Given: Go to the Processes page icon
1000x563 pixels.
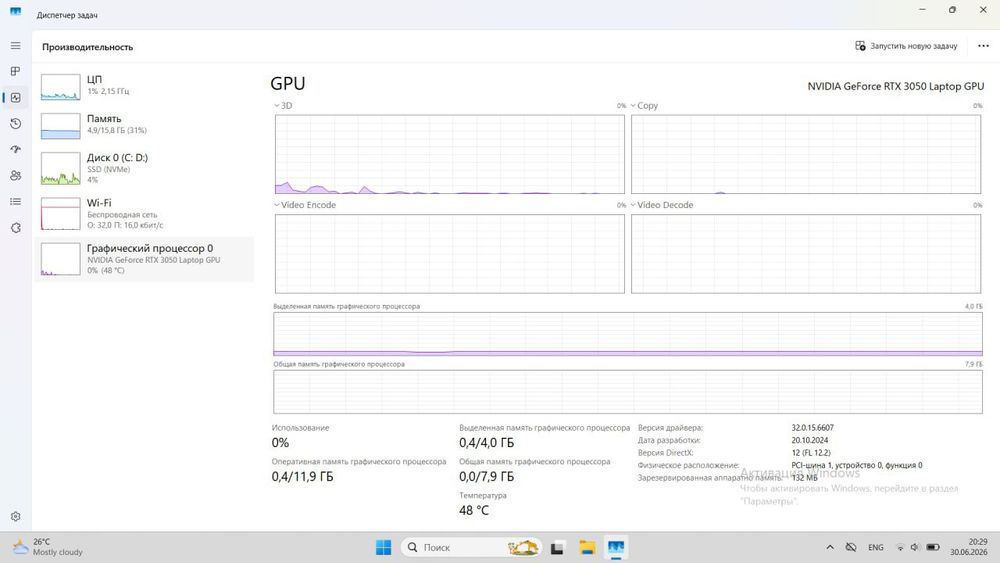Looking at the screenshot, I should click(x=15, y=71).
